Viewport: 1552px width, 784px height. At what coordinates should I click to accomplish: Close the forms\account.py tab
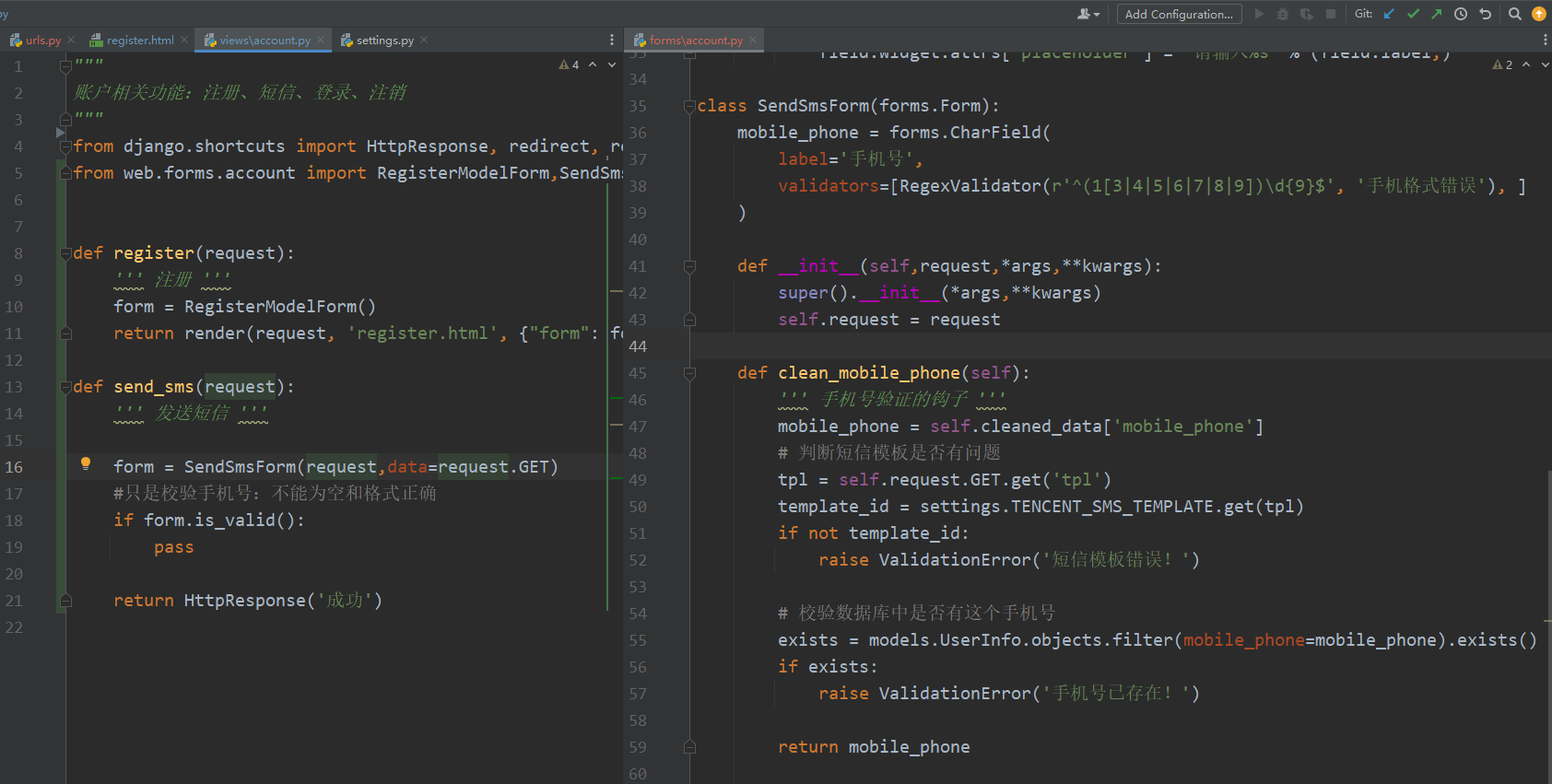point(753,40)
